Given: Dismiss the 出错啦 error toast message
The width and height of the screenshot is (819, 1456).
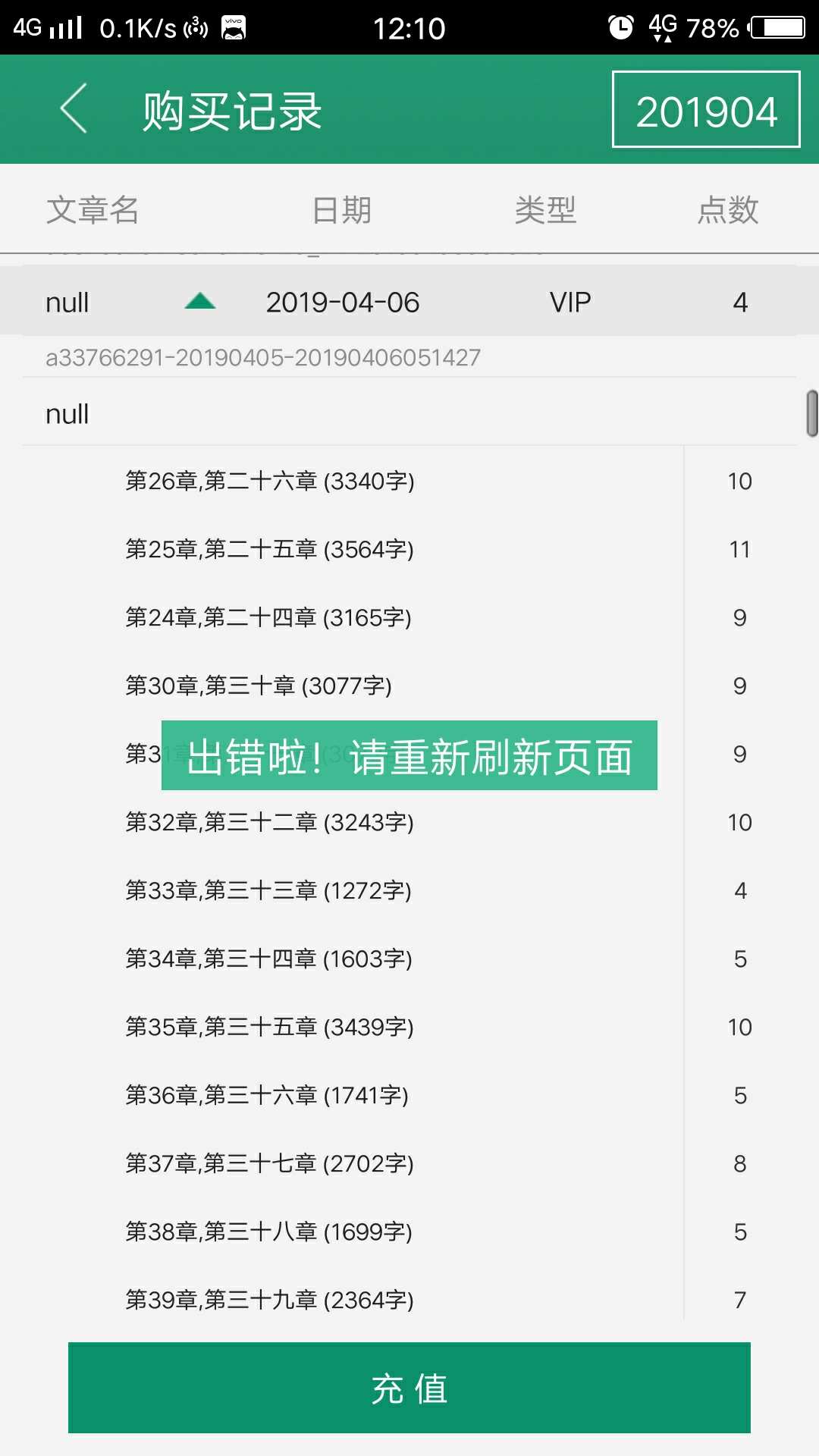Looking at the screenshot, I should click(x=409, y=756).
